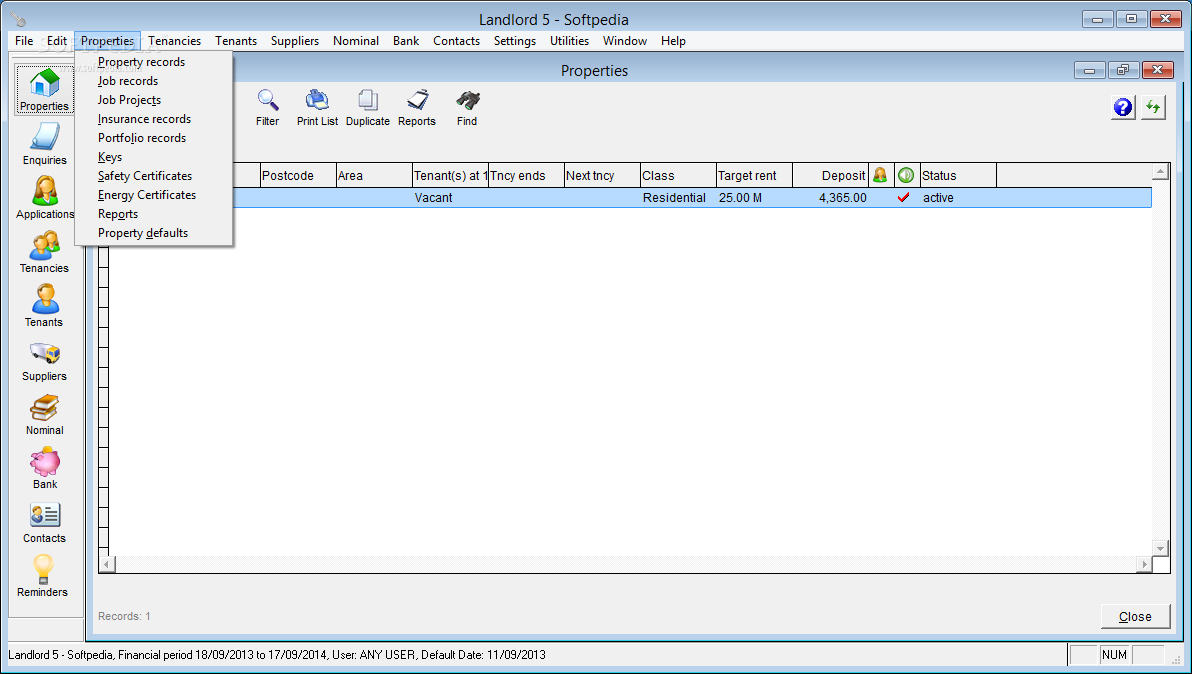Sort by the Area column header
This screenshot has height=674, width=1192.
coord(374,176)
